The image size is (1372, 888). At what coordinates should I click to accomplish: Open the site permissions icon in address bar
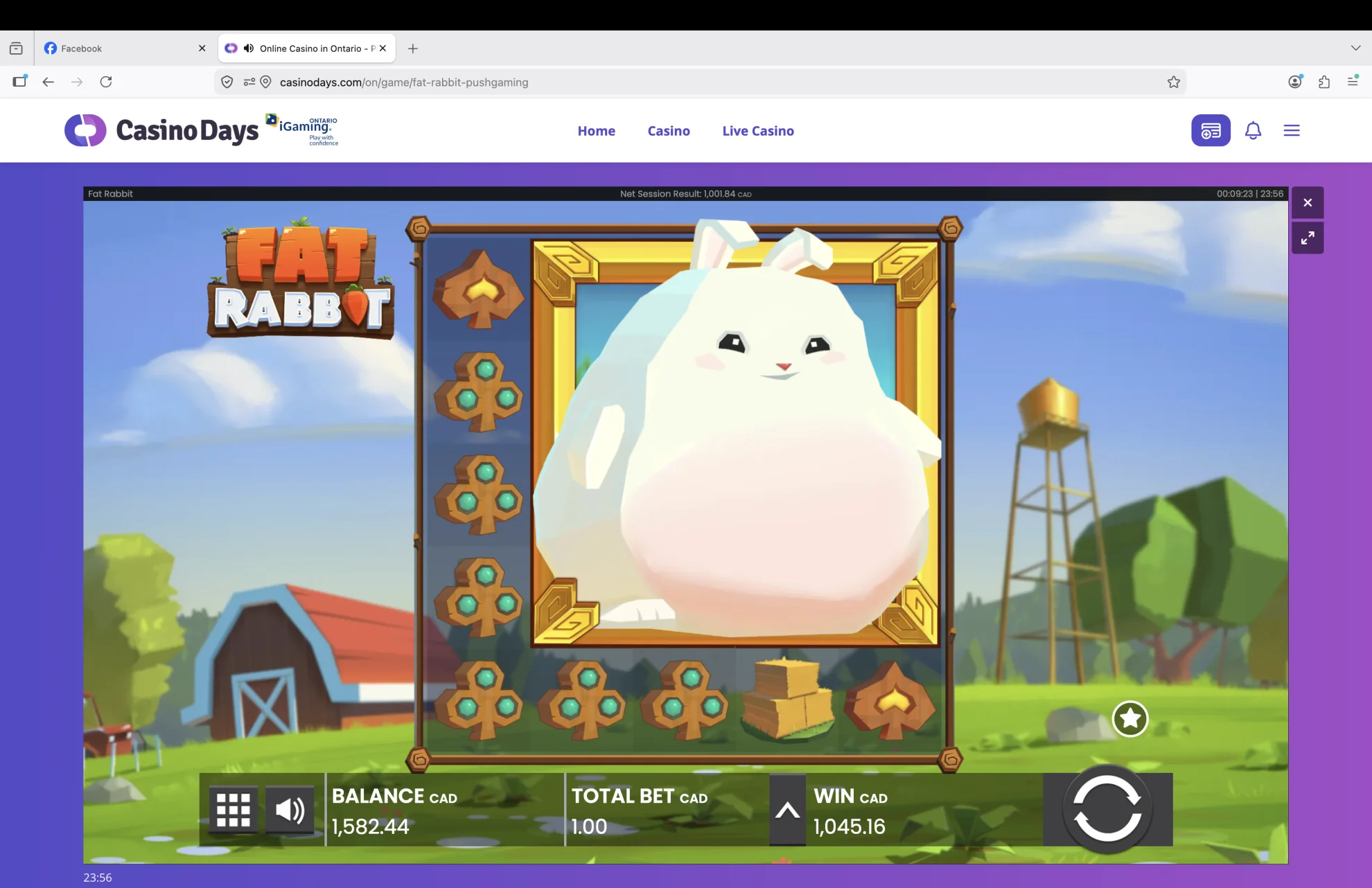click(x=249, y=82)
